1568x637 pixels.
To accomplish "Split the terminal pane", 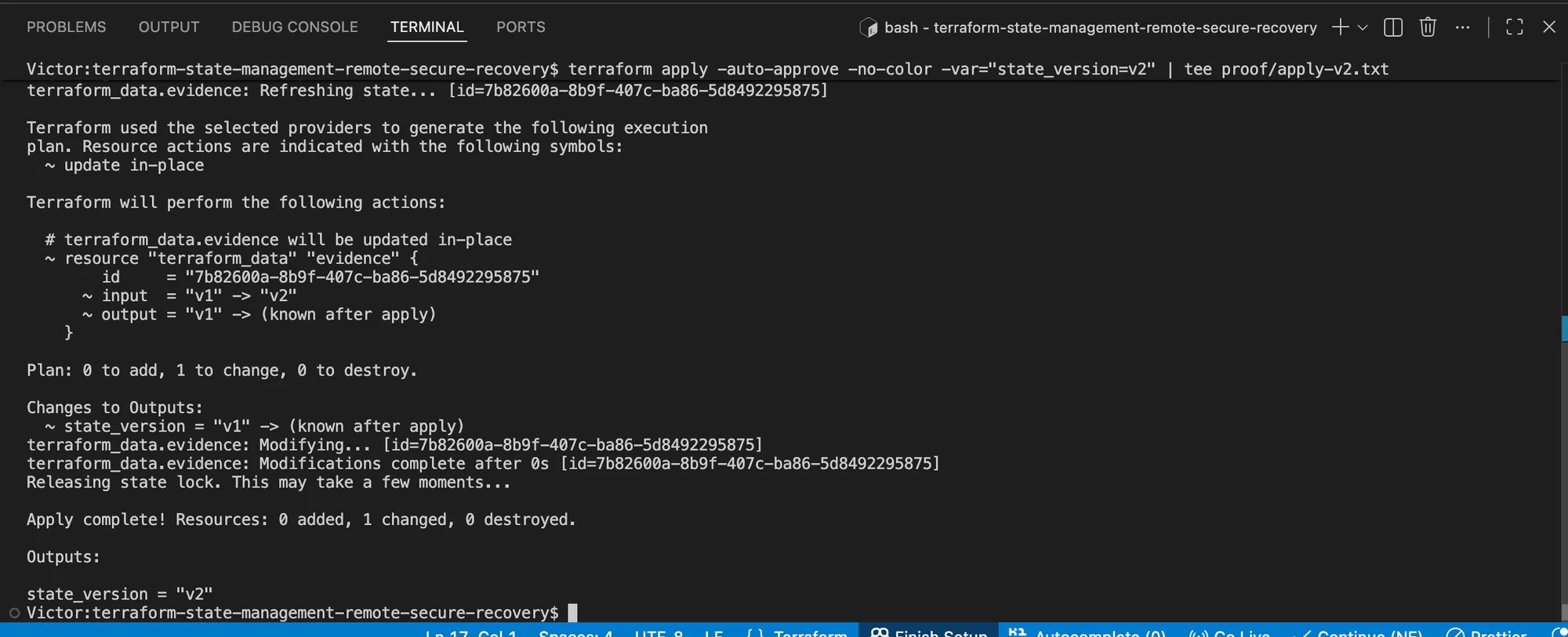I will click(1393, 27).
